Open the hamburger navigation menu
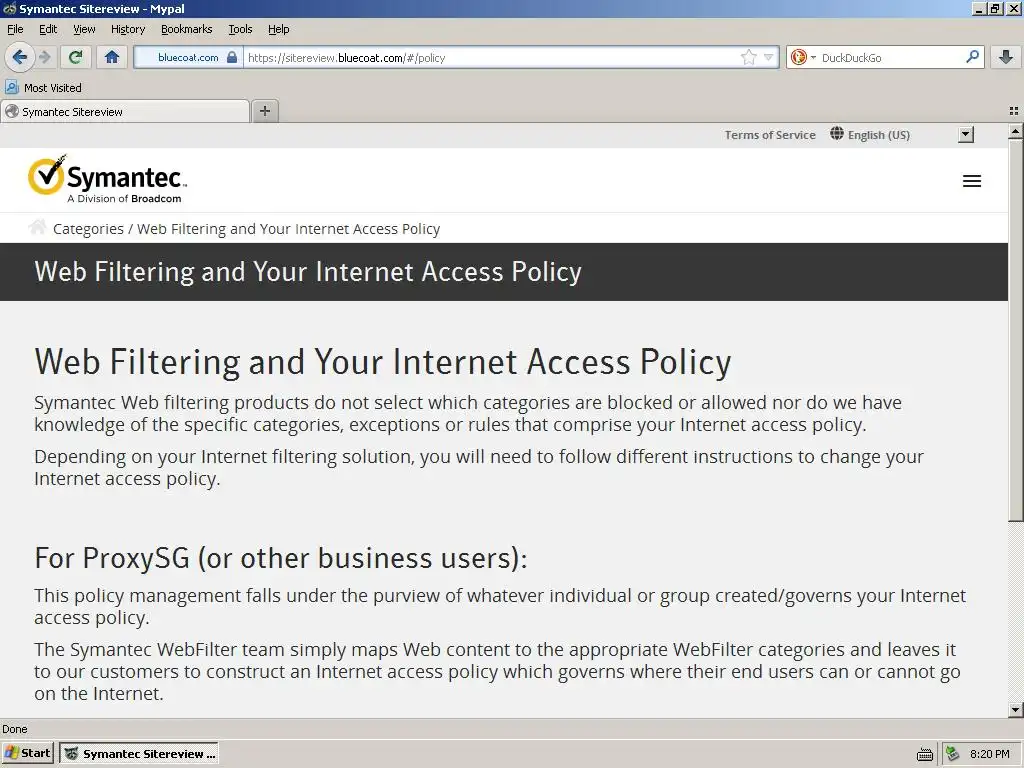Image resolution: width=1024 pixels, height=768 pixels. pyautogui.click(x=972, y=181)
